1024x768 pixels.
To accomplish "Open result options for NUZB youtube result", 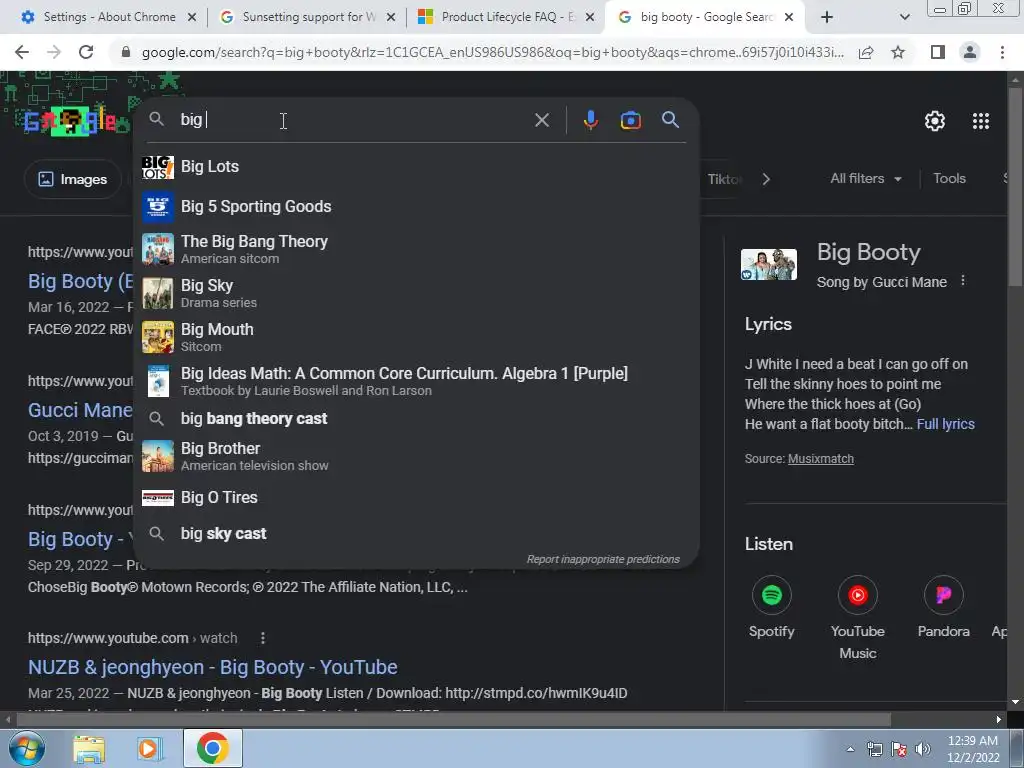I will pyautogui.click(x=263, y=638).
